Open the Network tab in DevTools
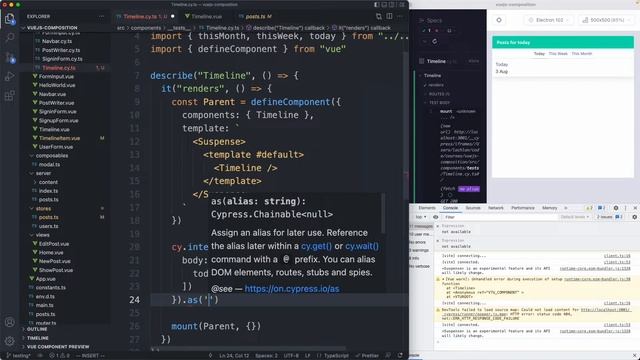This screenshot has width=640, height=360. point(496,208)
